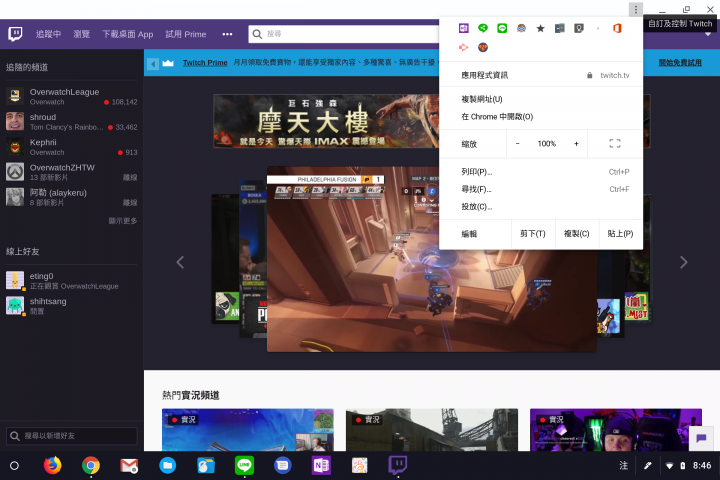Select 在 Chrome 中開啟(O) menu entry

tap(541, 117)
